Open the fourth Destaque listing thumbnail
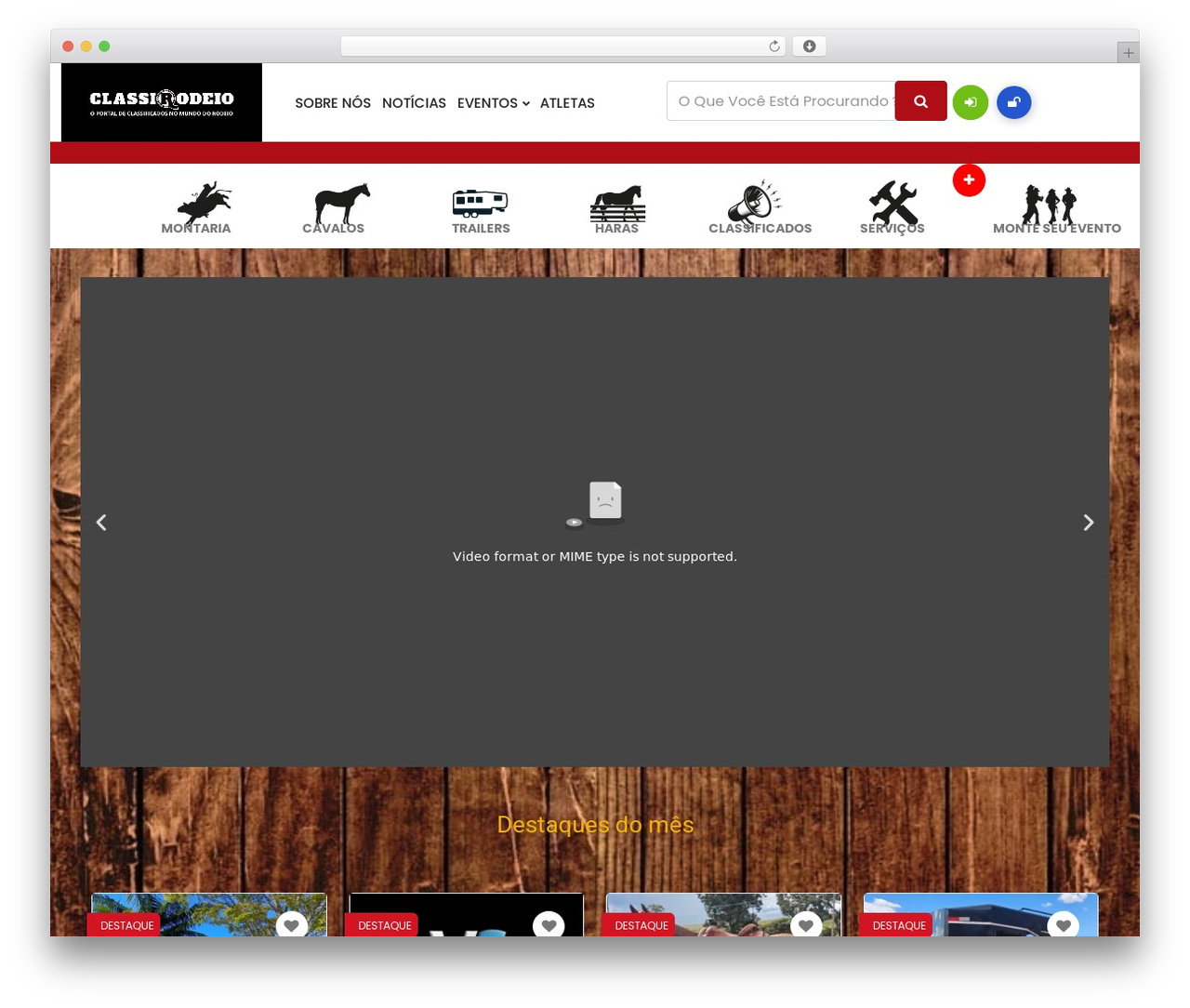The width and height of the screenshot is (1190, 1008). tap(981, 915)
